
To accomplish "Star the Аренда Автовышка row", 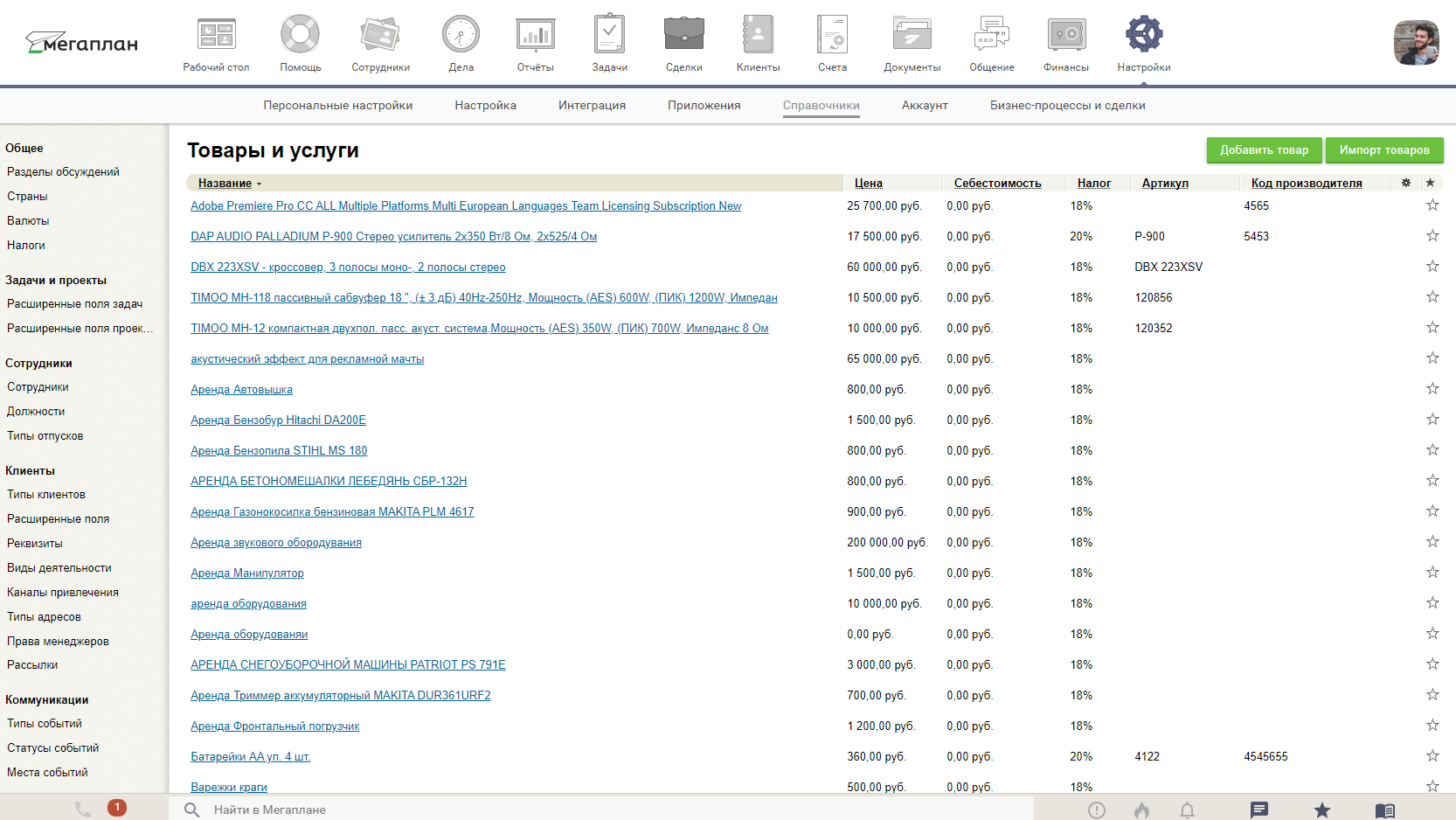I will (x=1432, y=389).
